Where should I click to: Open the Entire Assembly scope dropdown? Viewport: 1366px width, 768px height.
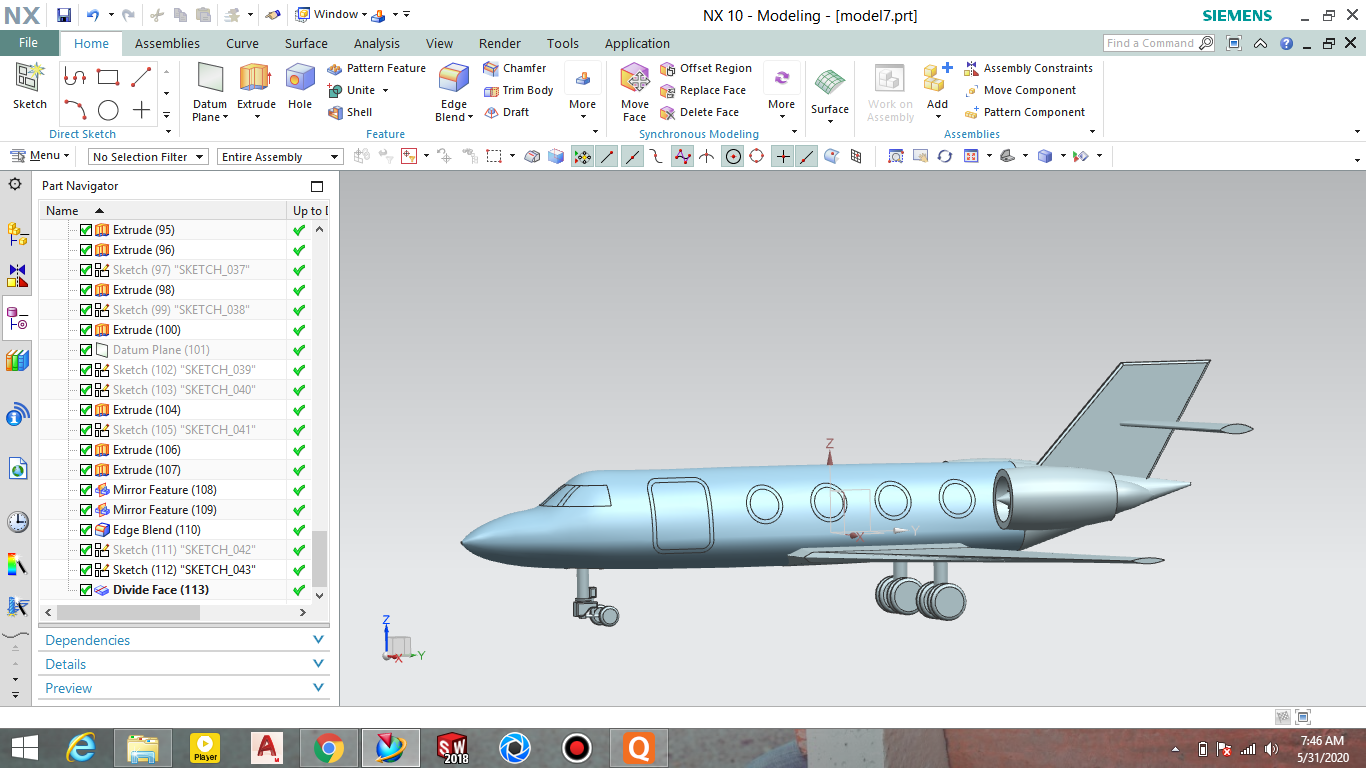click(x=280, y=157)
